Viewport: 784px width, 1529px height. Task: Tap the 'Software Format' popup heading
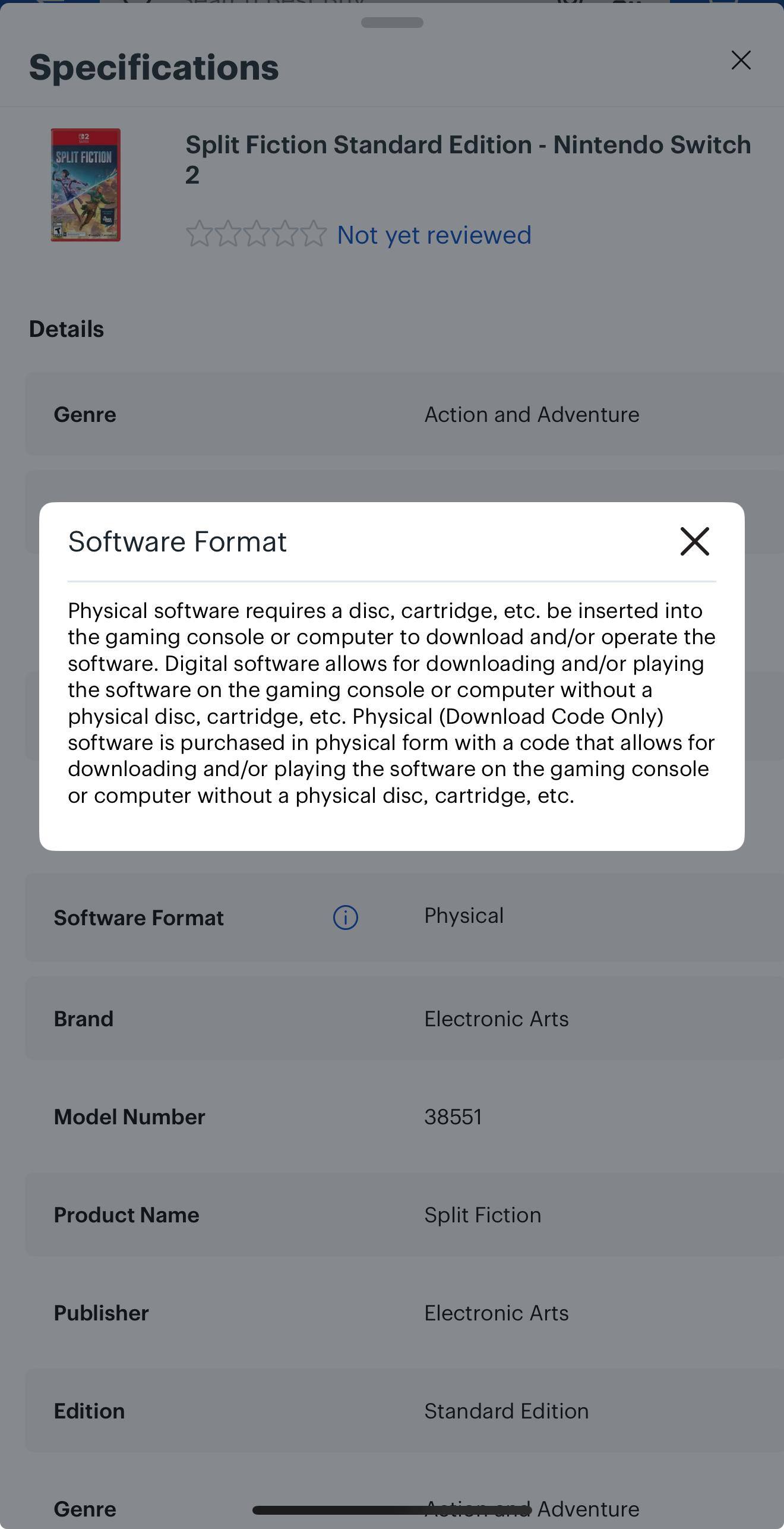pos(177,541)
